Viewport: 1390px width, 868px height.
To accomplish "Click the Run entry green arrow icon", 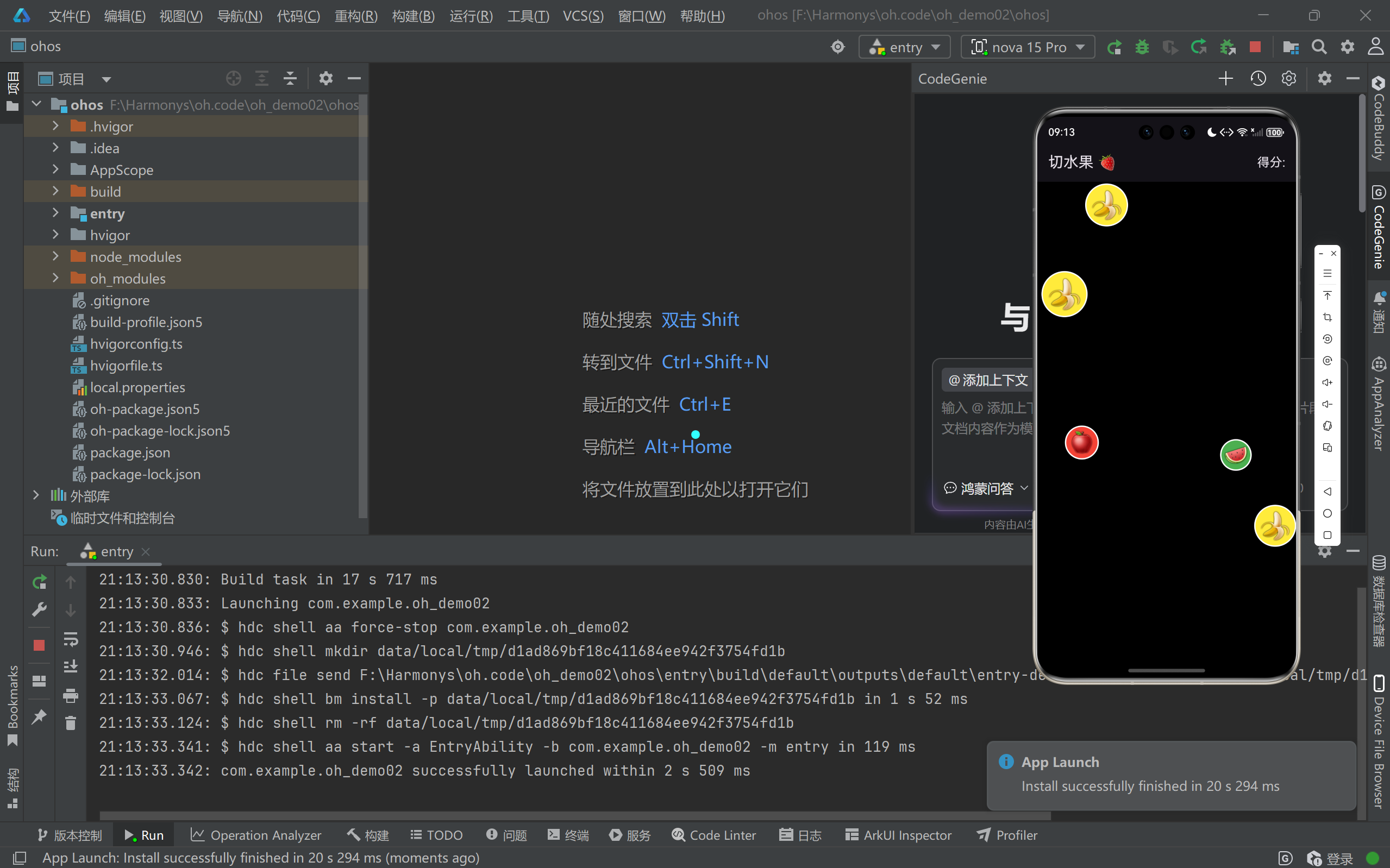I will [1114, 47].
